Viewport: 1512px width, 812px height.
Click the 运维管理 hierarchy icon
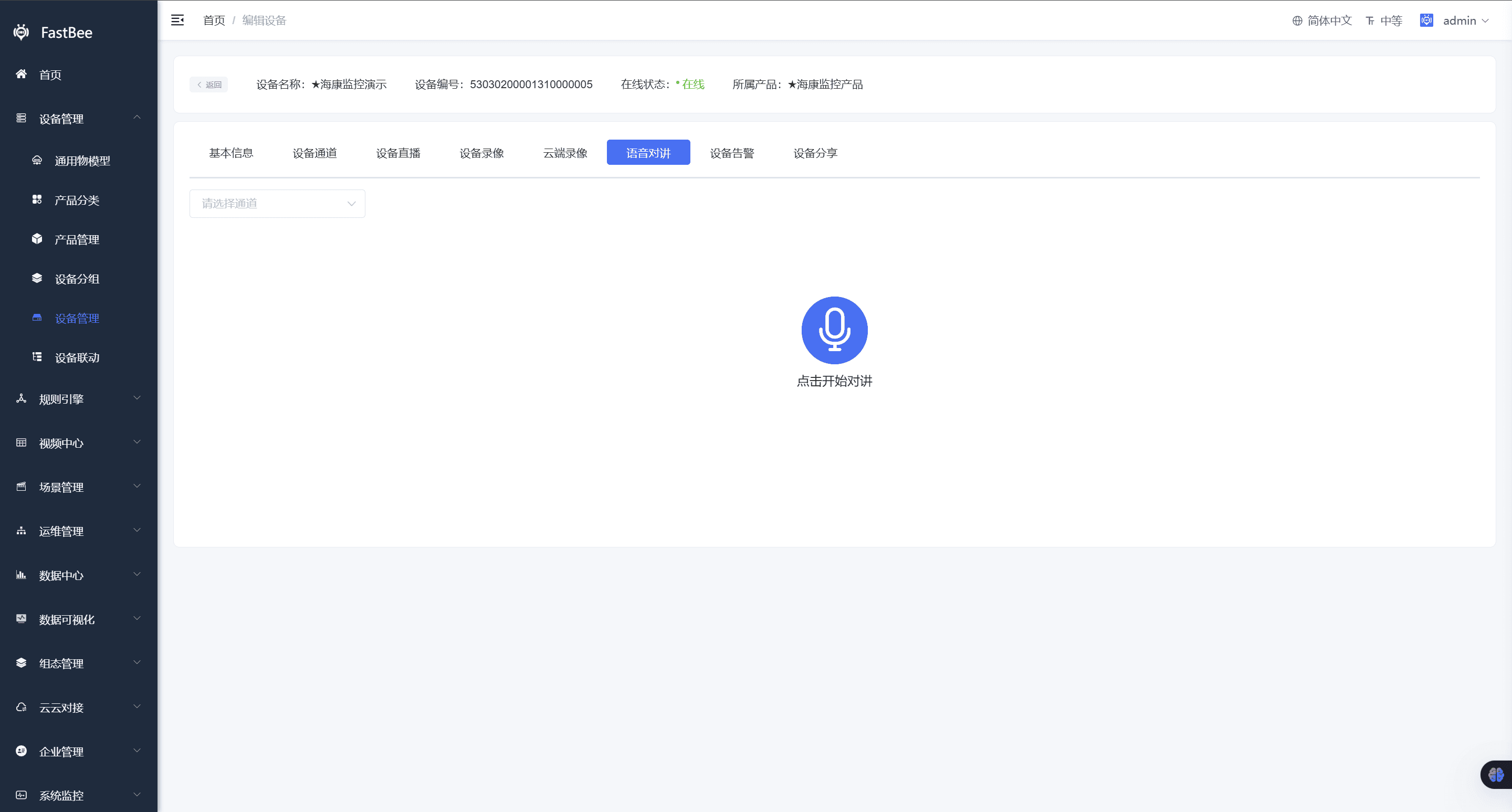pyautogui.click(x=21, y=530)
